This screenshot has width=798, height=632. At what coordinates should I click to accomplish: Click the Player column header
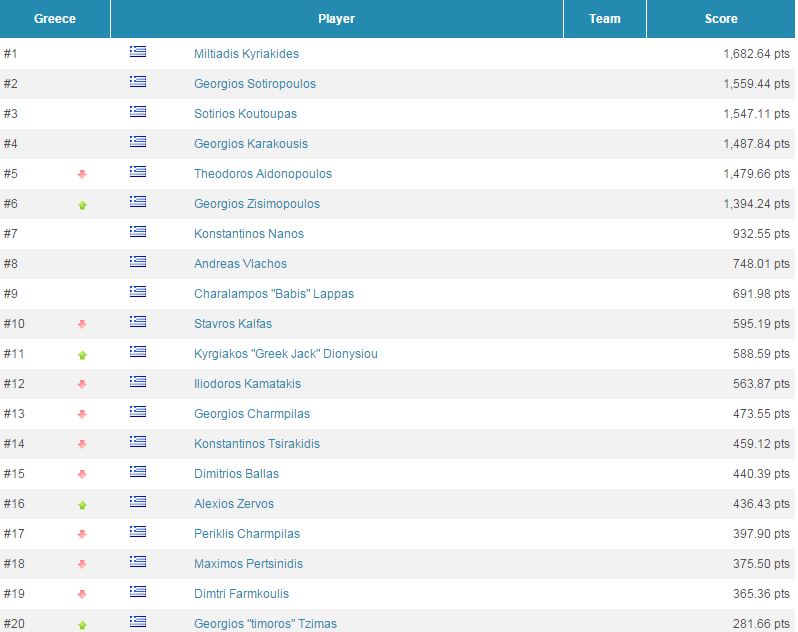click(336, 19)
